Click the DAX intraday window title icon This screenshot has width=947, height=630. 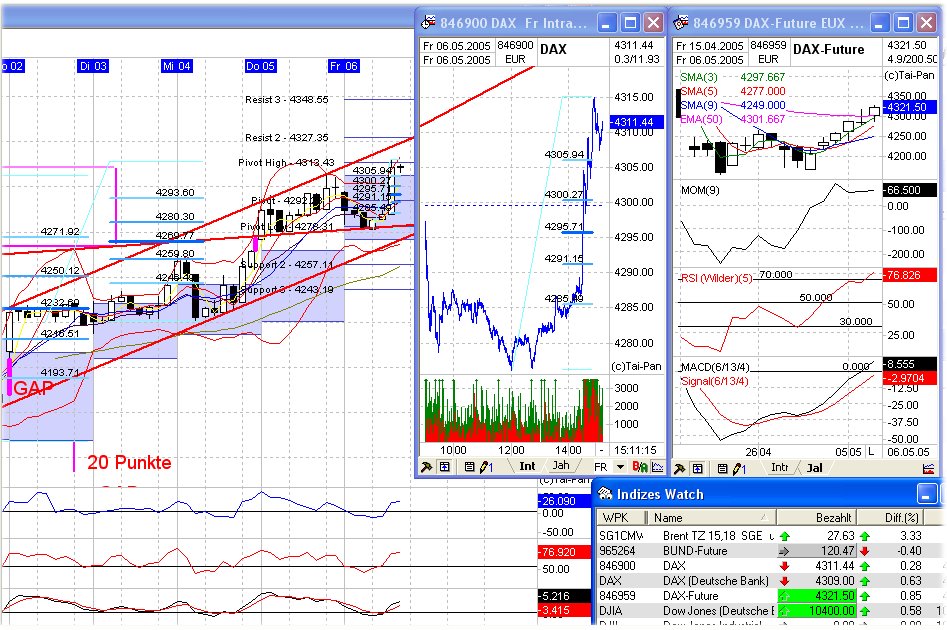[428, 22]
